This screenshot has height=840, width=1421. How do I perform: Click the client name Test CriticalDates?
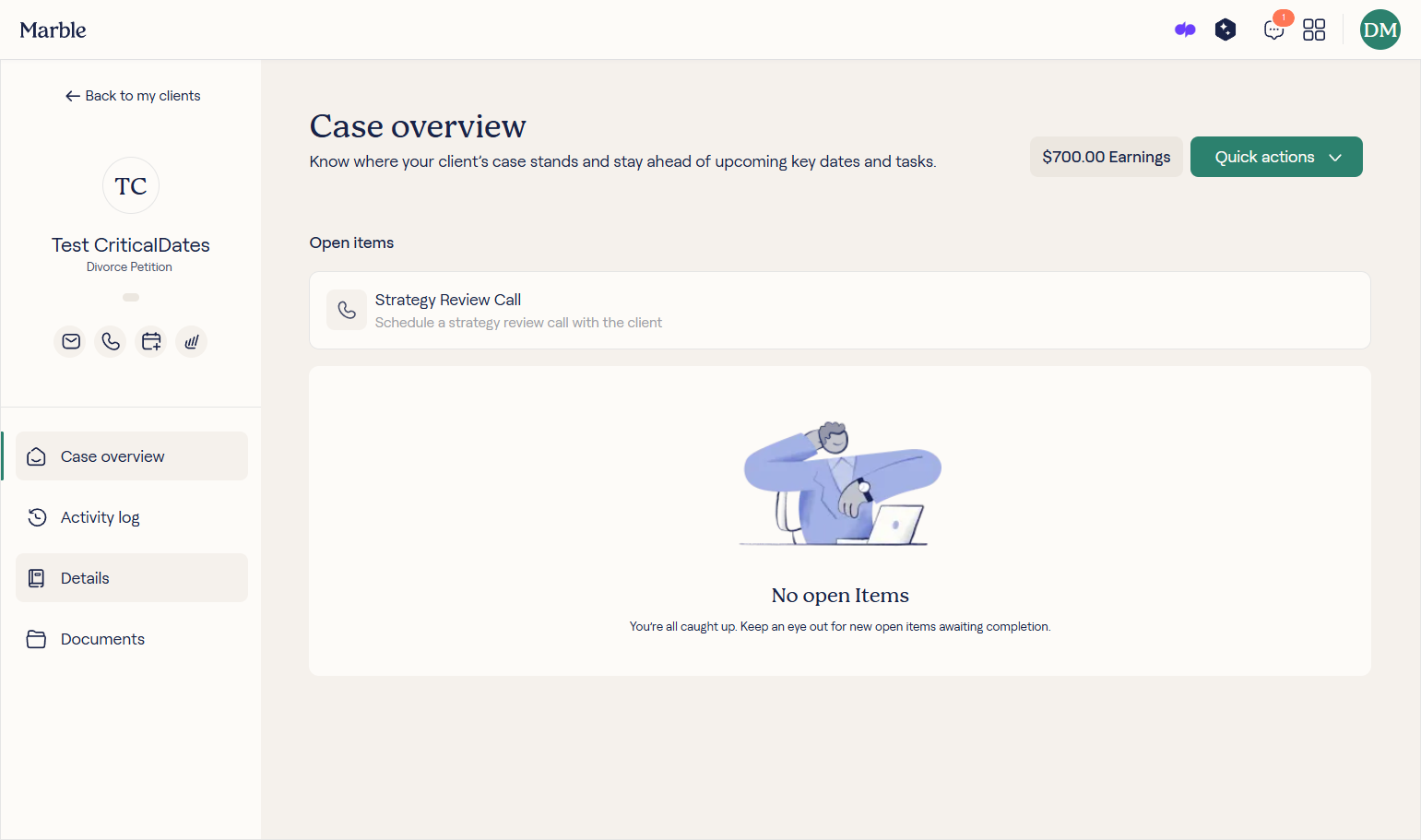[x=131, y=245]
